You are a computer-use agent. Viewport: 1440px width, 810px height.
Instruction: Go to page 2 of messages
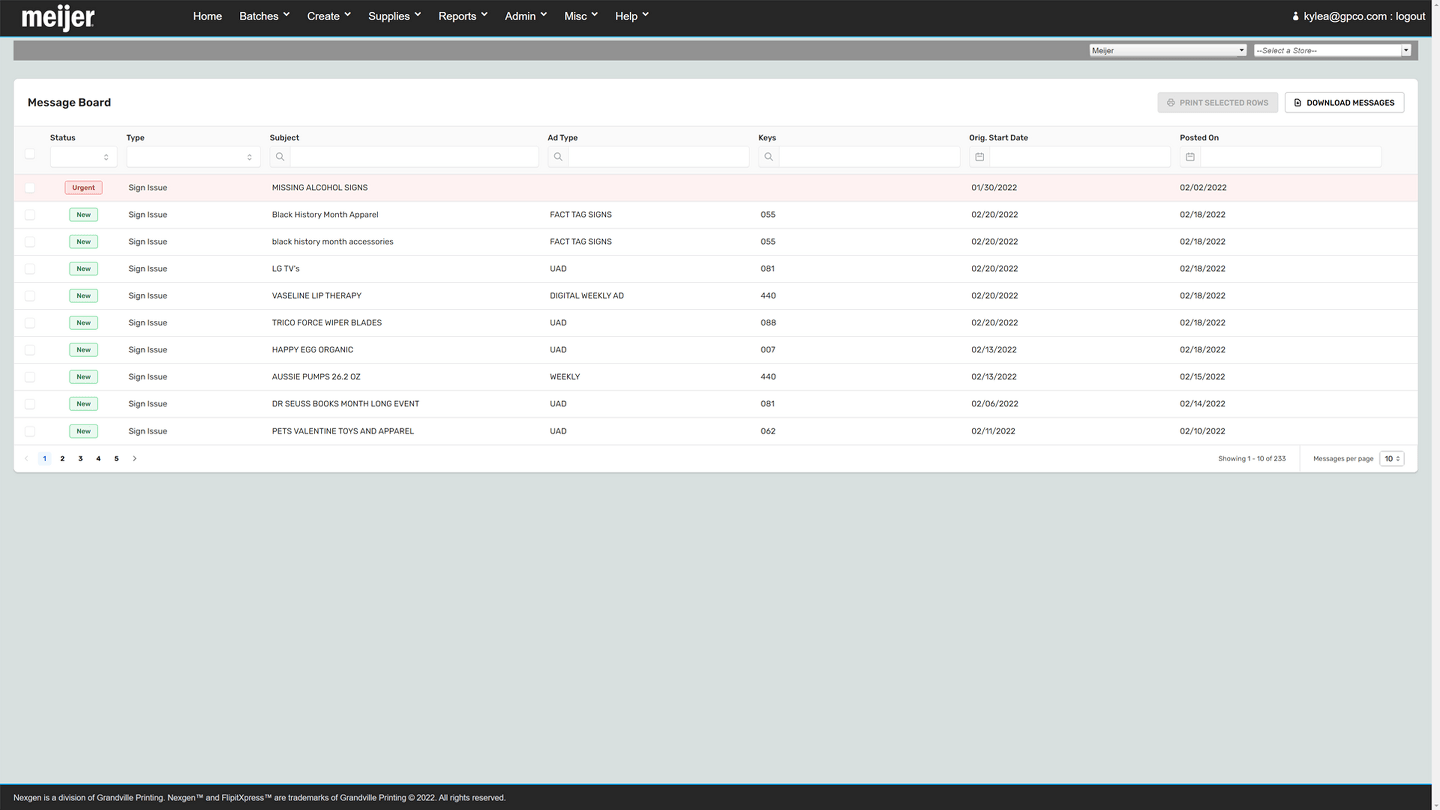click(62, 459)
